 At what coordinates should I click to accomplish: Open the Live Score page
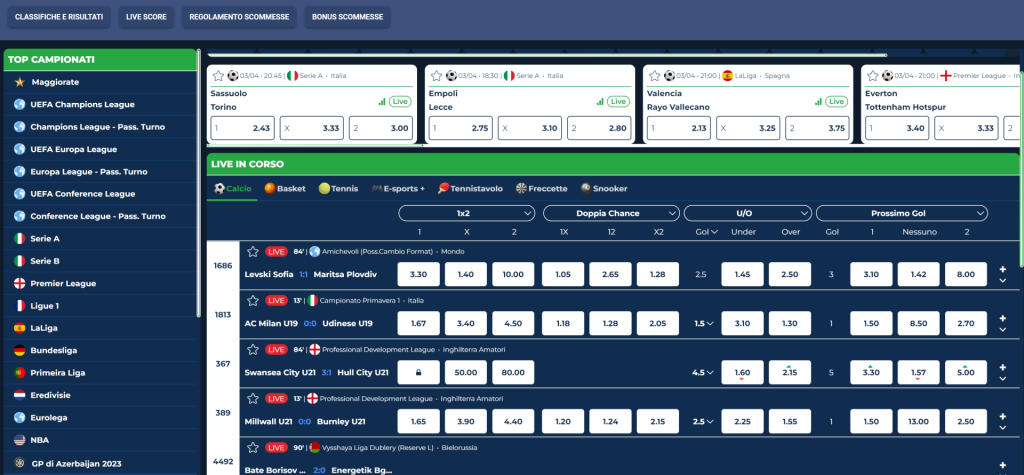(x=146, y=17)
